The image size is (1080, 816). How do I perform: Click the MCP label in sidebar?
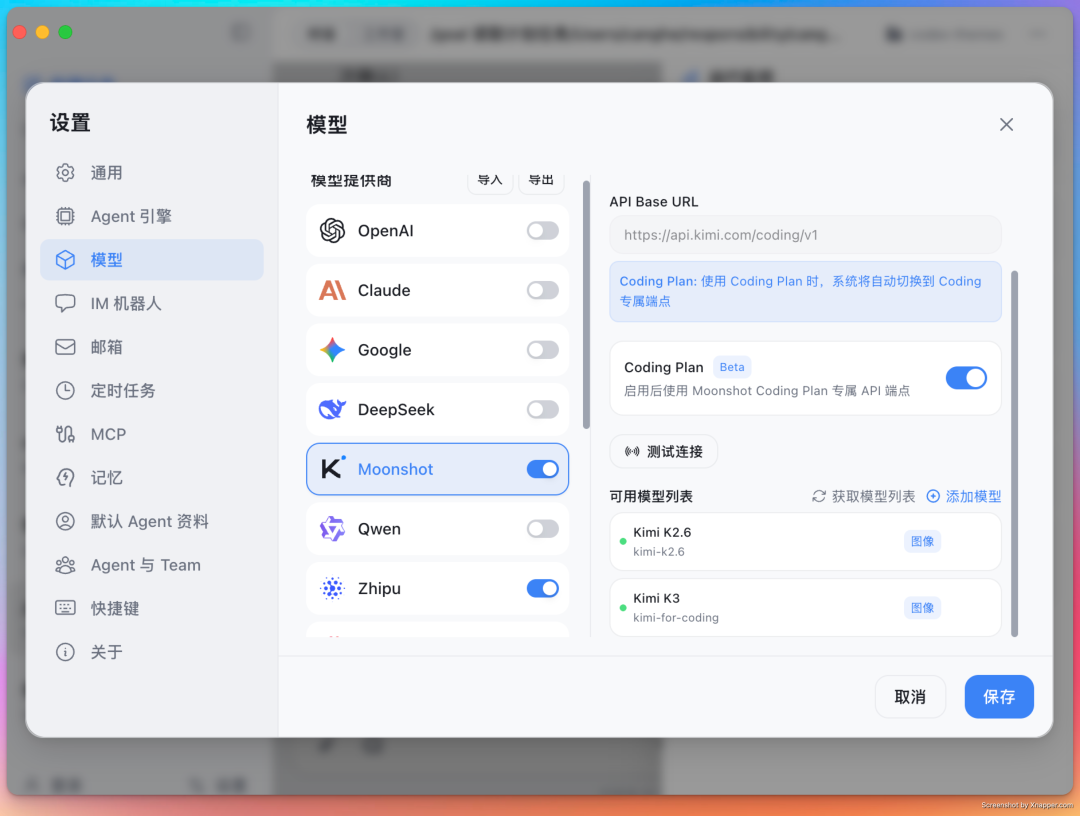click(x=108, y=434)
